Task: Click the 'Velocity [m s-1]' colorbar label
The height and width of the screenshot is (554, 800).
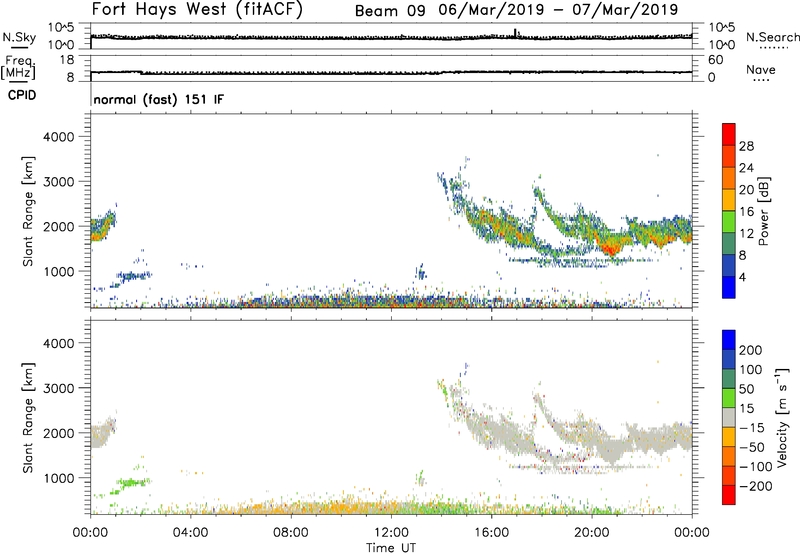Action: [x=782, y=418]
